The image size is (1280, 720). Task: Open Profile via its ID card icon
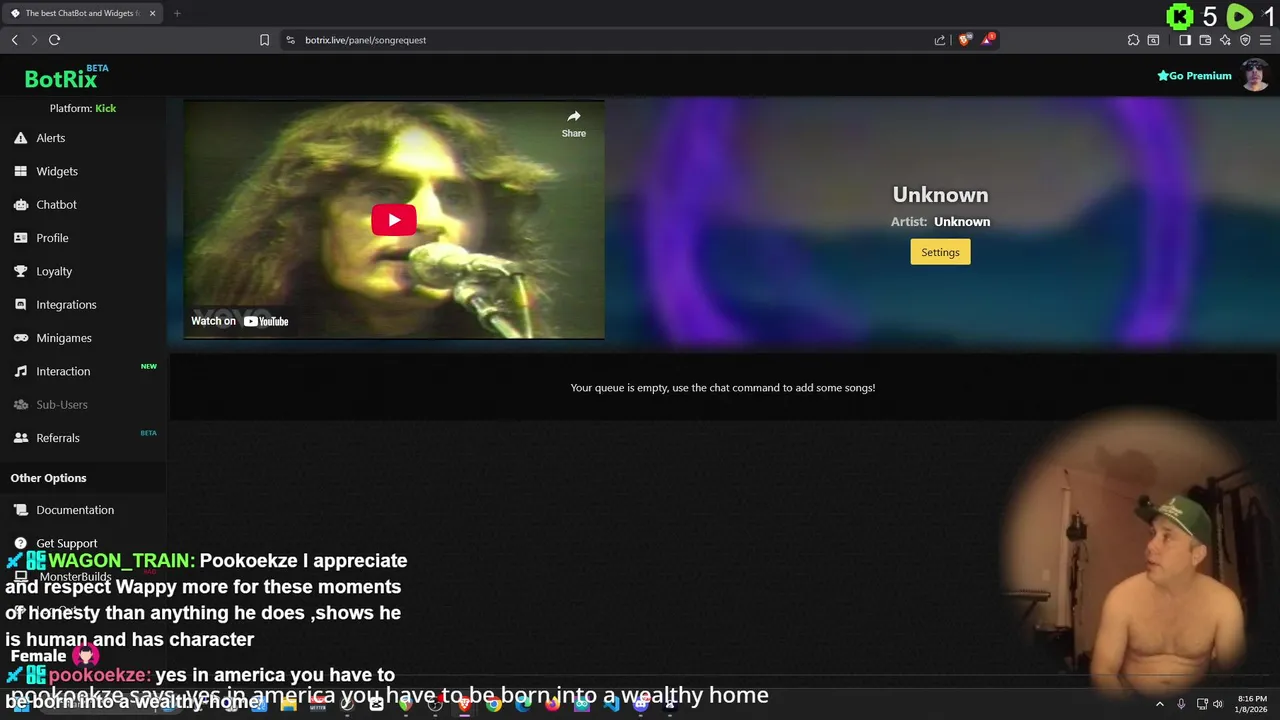pos(20,238)
